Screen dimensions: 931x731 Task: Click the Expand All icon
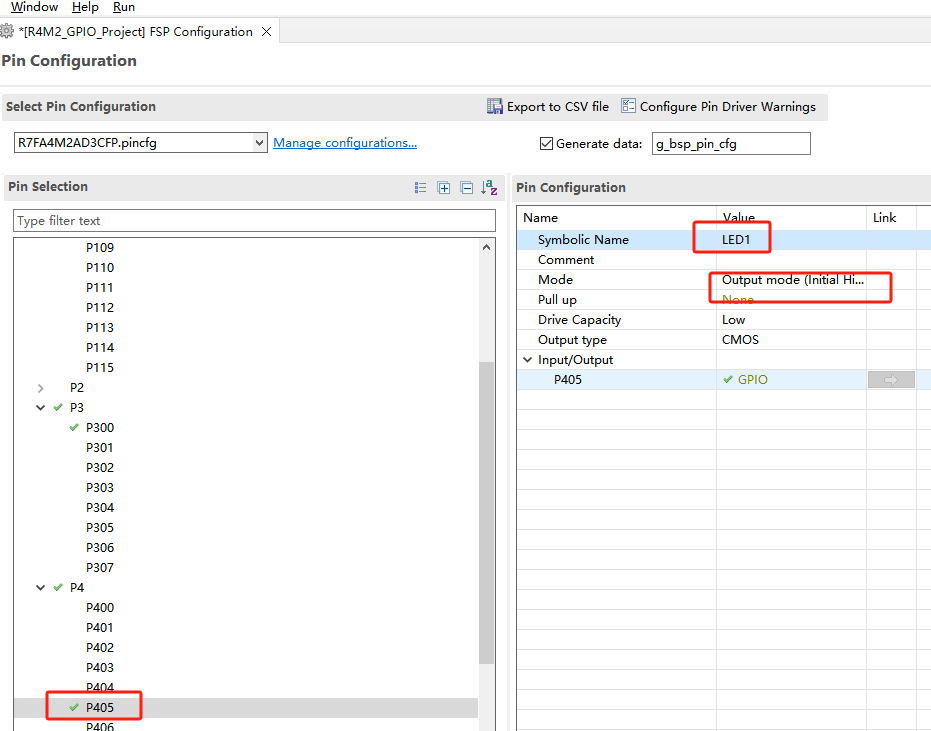coord(444,188)
